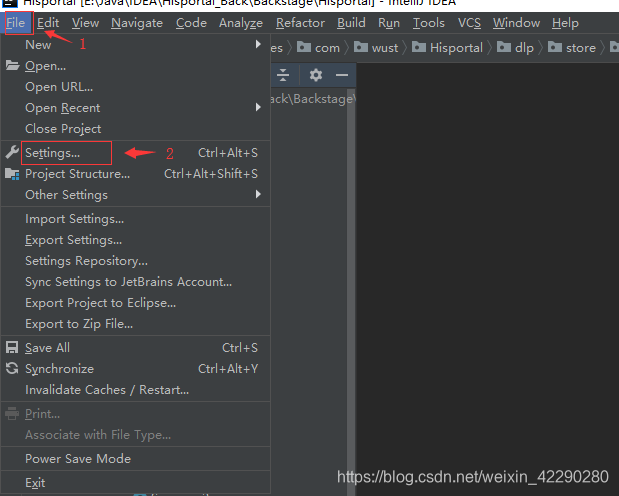Click the dlp folder icon in breadcrumb

coord(504,47)
